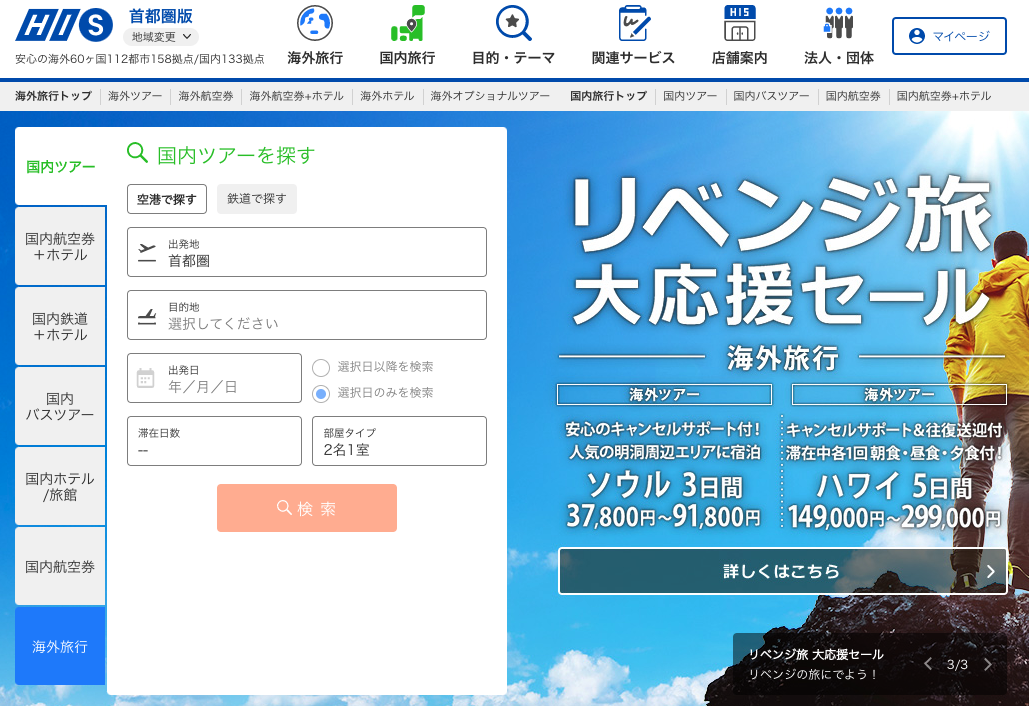Viewport: 1029px width, 706px height.
Task: Click the landing airplane icon in 目的地
Action: click(x=147, y=316)
